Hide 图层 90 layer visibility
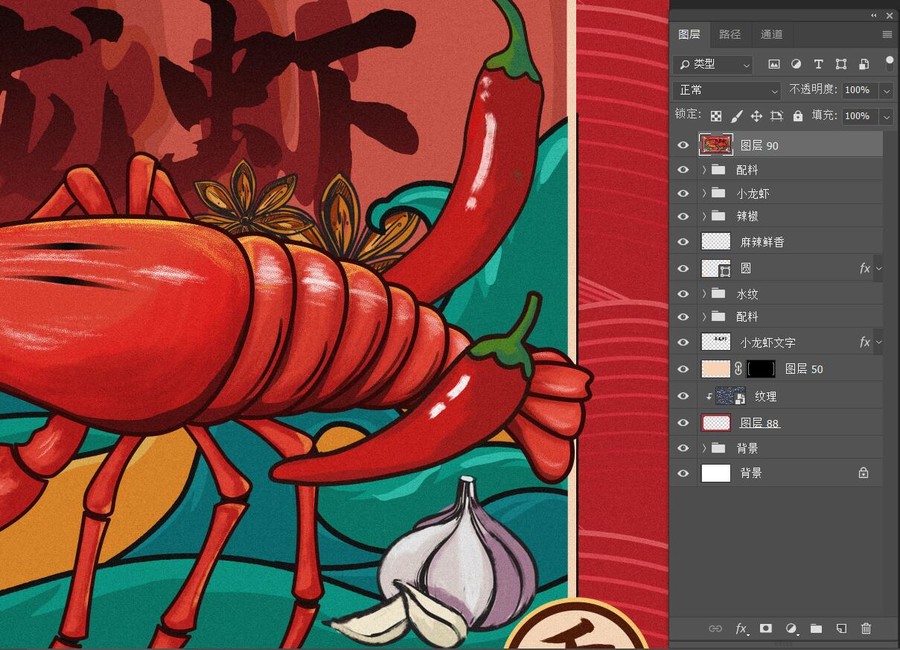This screenshot has width=900, height=650. click(x=683, y=145)
